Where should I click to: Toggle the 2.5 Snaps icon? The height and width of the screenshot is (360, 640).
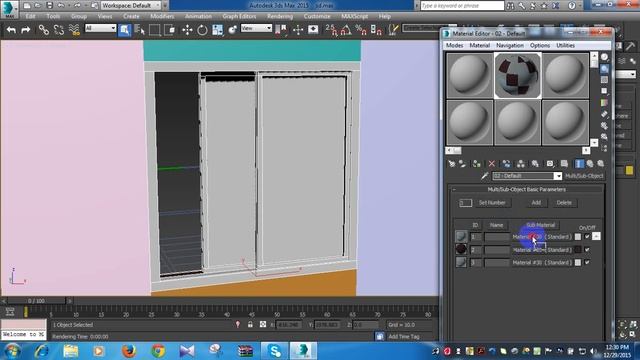click(331, 30)
